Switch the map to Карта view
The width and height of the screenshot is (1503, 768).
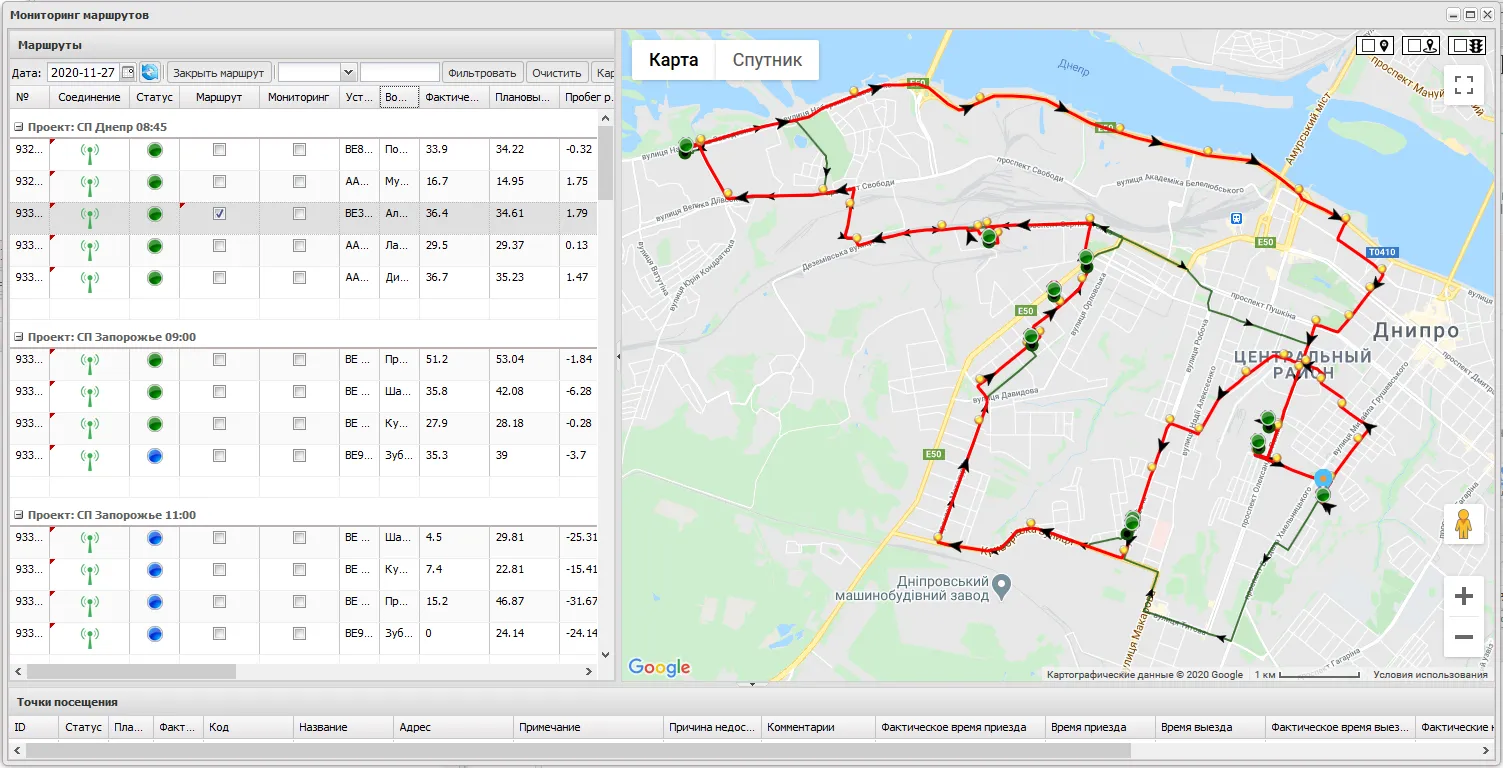(673, 60)
